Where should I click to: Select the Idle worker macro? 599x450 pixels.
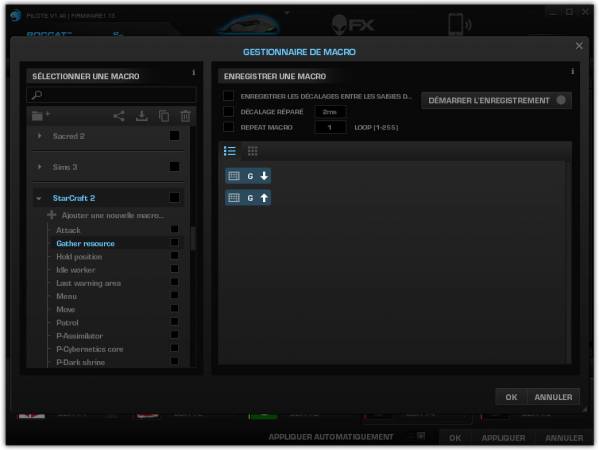pyautogui.click(x=75, y=270)
